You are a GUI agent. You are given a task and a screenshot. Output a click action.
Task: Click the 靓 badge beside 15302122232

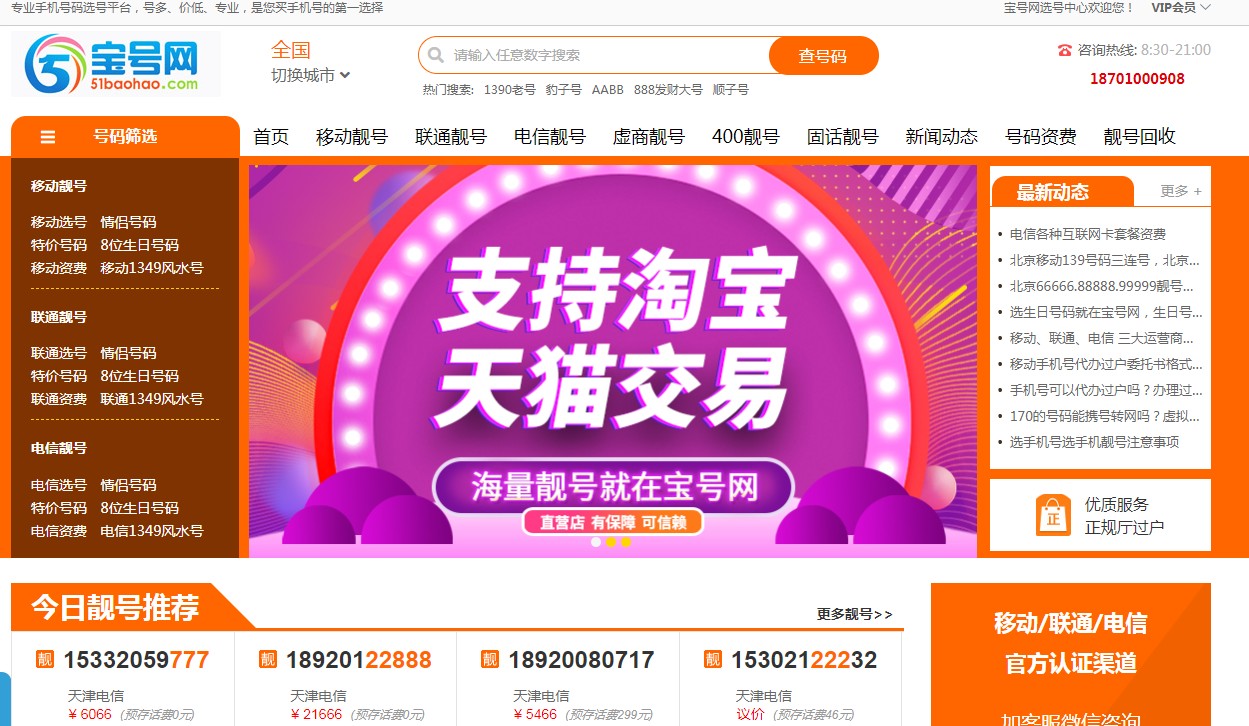[x=713, y=659]
